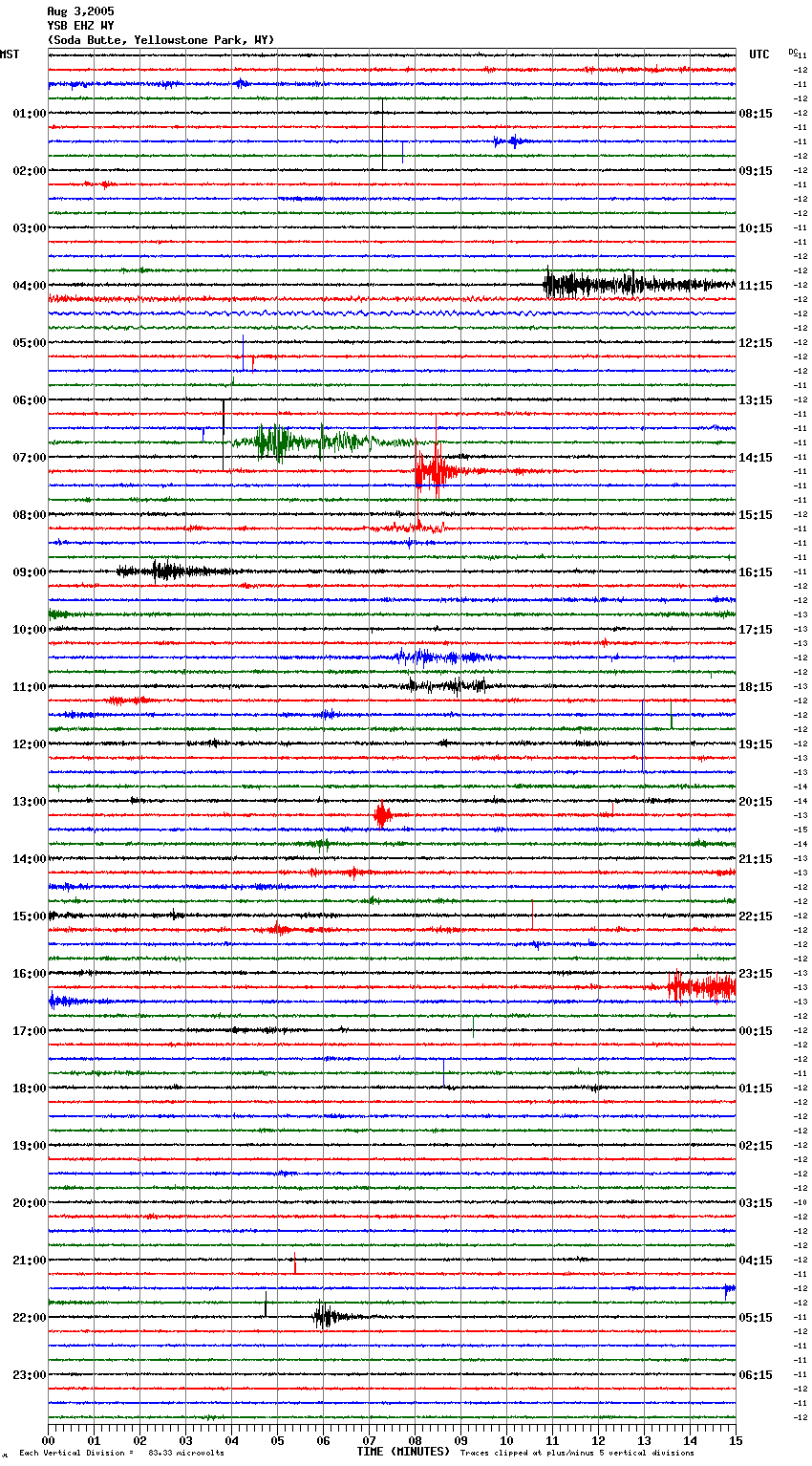Image resolution: width=812 pixels, height=1466 pixels.
Task: Select the 01:00 MST time label
Action: point(30,114)
